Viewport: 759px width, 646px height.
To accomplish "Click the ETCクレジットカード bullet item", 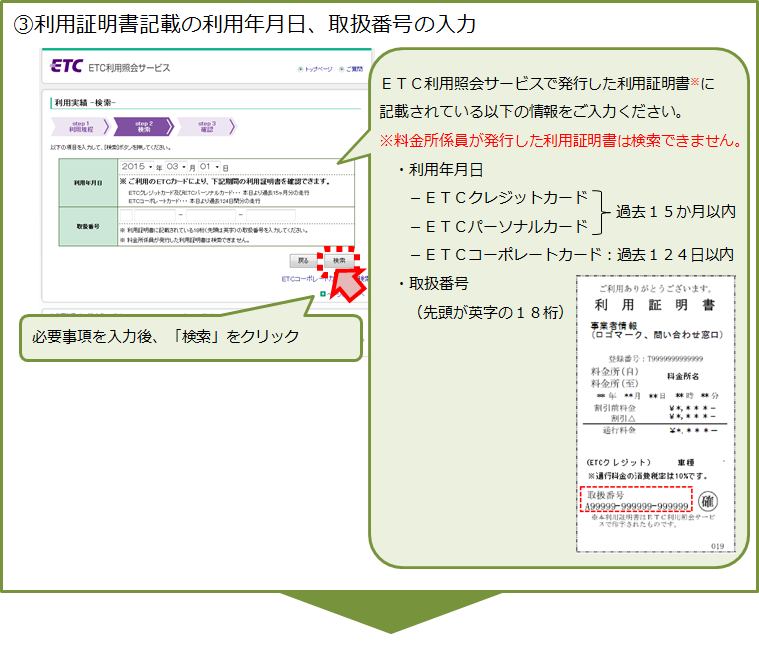I will click(499, 197).
